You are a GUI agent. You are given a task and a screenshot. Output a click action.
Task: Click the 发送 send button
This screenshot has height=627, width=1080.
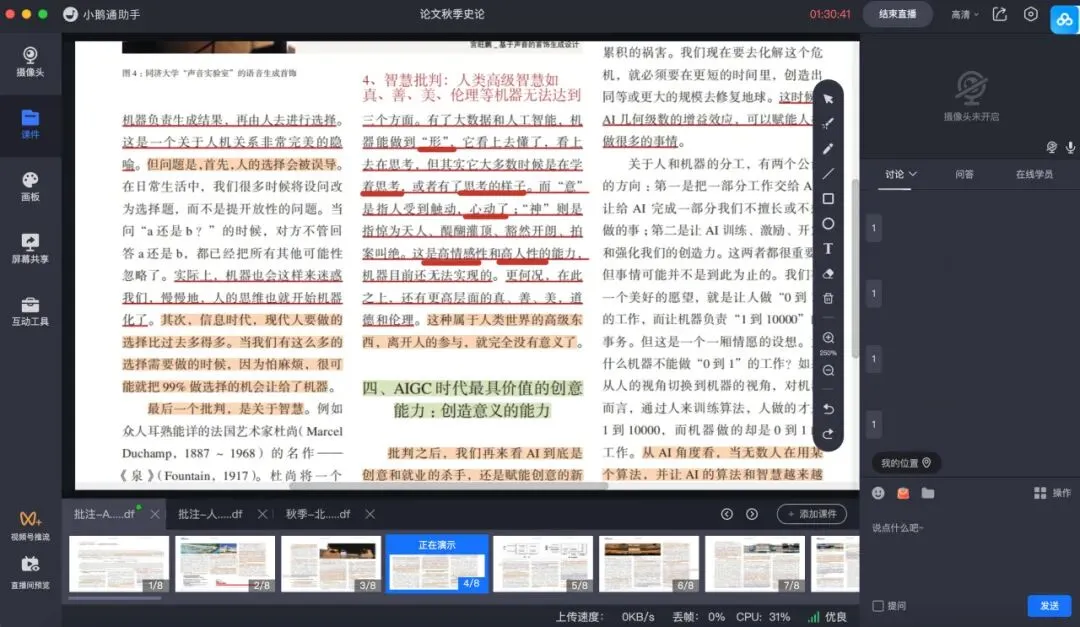(1049, 606)
